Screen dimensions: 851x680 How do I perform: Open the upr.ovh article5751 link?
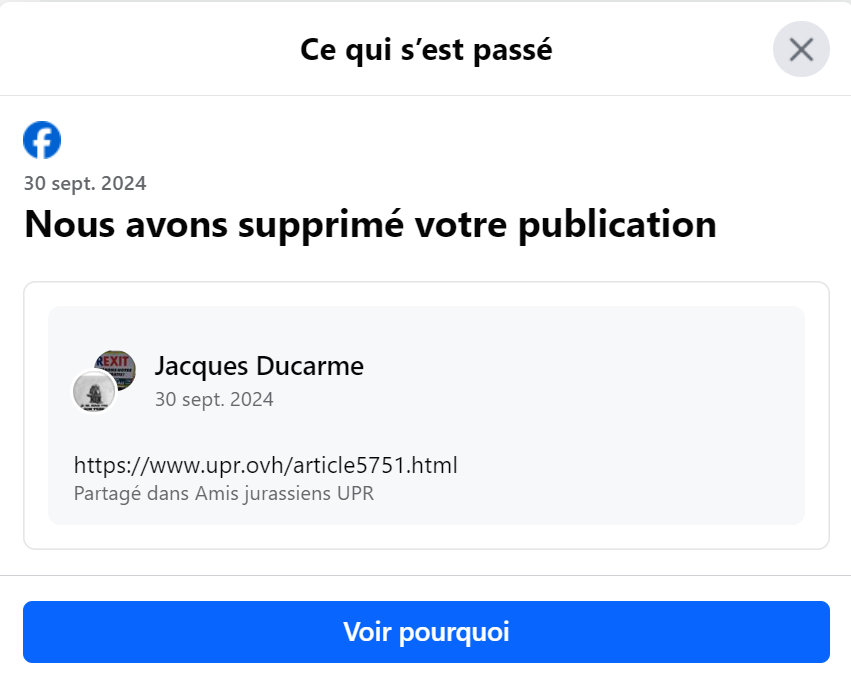(x=265, y=466)
